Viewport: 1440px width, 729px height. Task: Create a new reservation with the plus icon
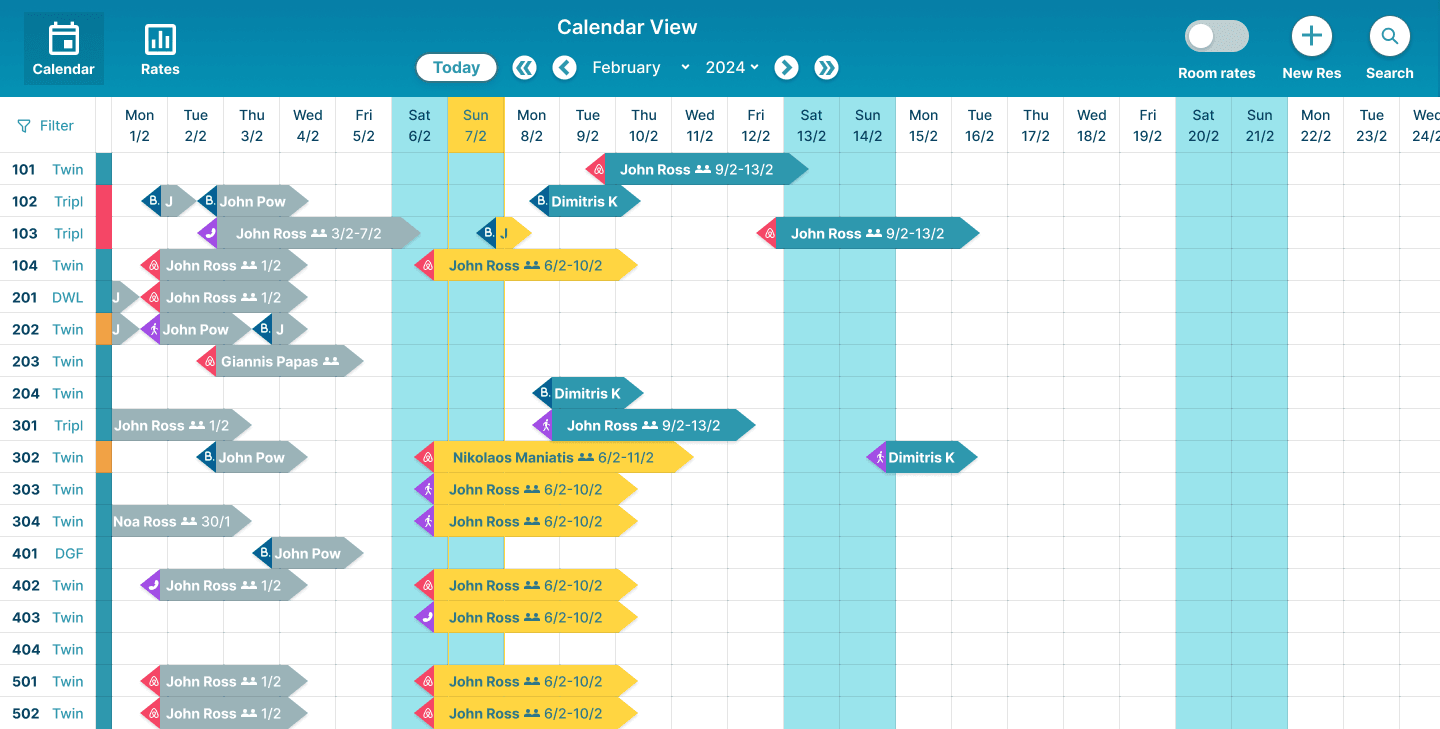1312,37
